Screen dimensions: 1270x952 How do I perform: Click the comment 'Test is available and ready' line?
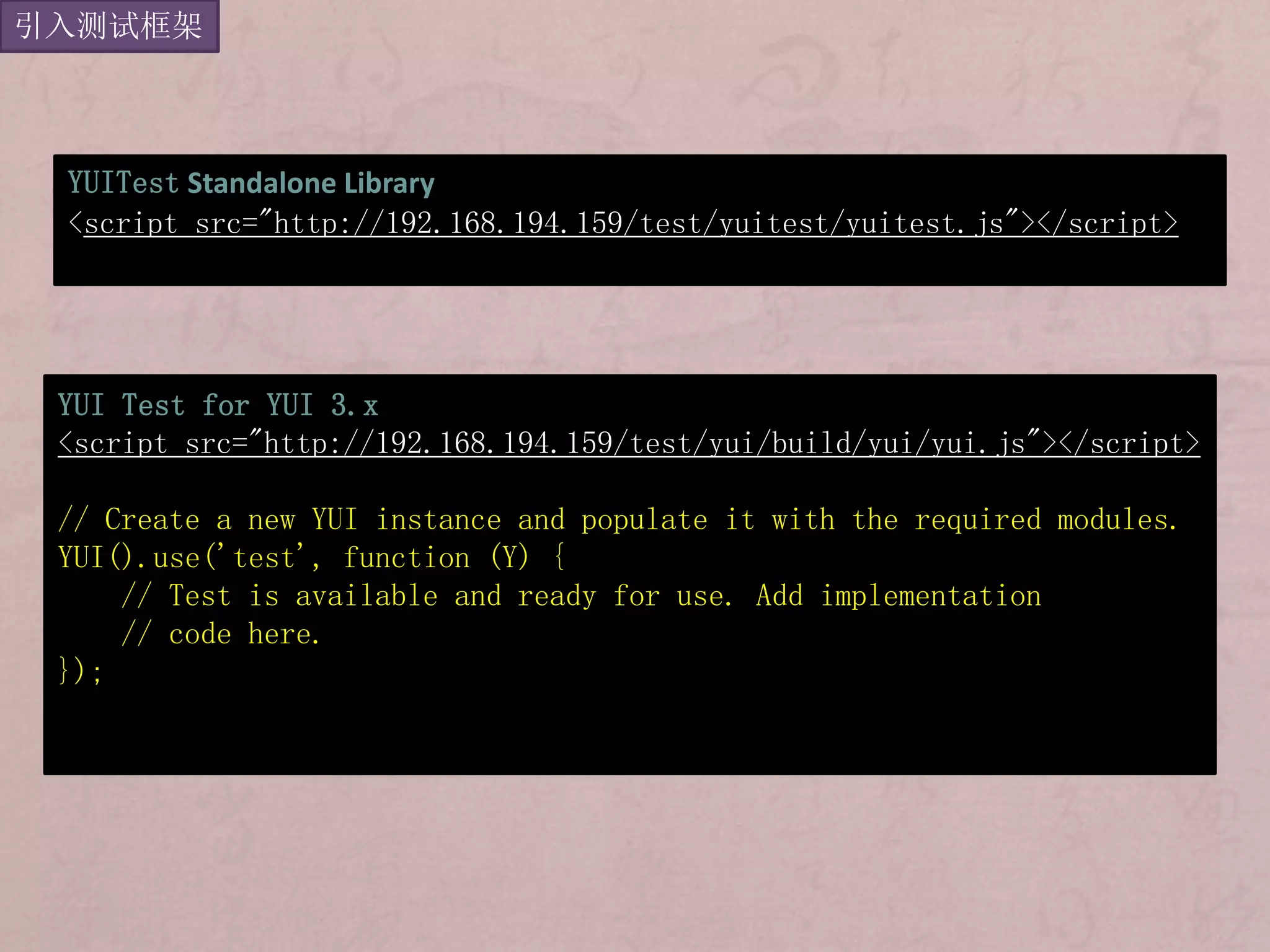(x=581, y=596)
